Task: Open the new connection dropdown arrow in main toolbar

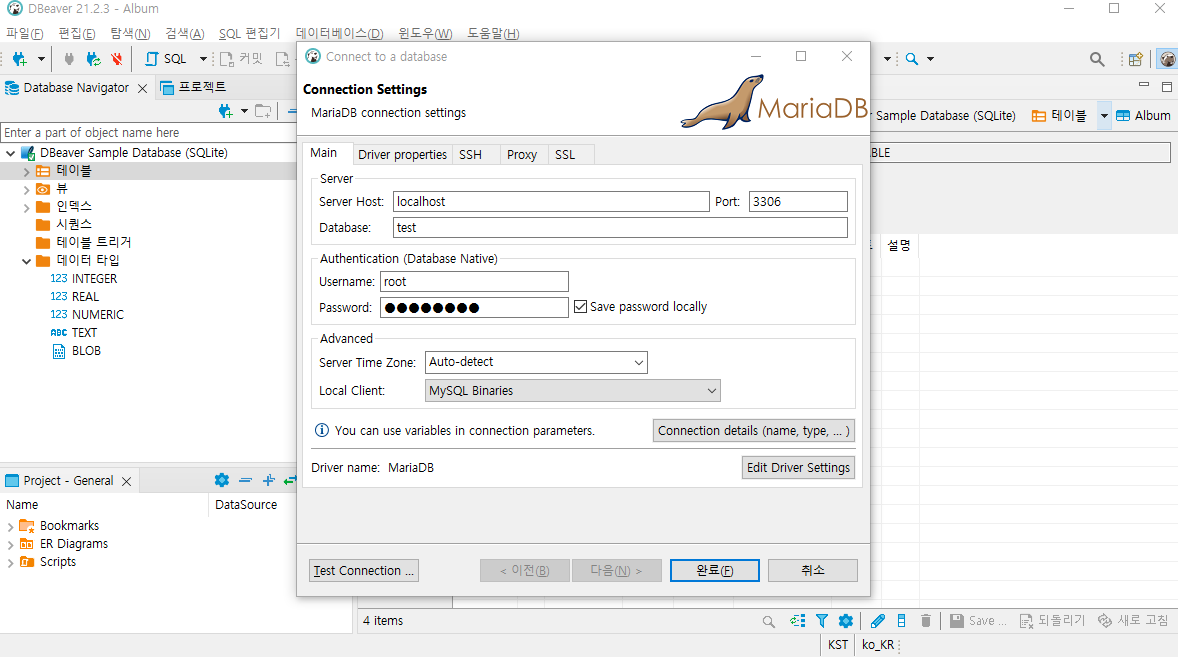Action: [41, 59]
